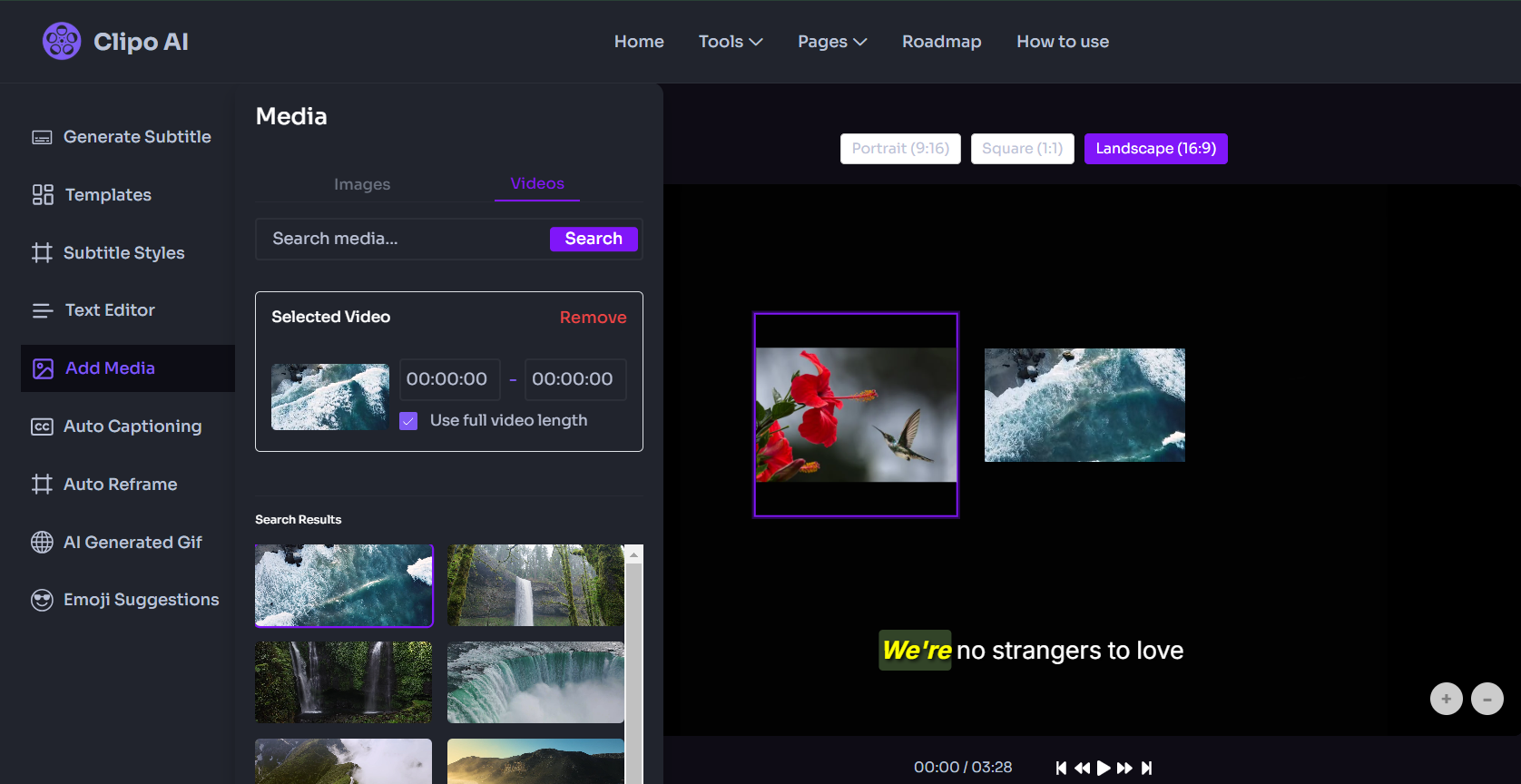This screenshot has width=1521, height=784.
Task: Open Generate Subtitle icon in sidebar
Action: 42,137
